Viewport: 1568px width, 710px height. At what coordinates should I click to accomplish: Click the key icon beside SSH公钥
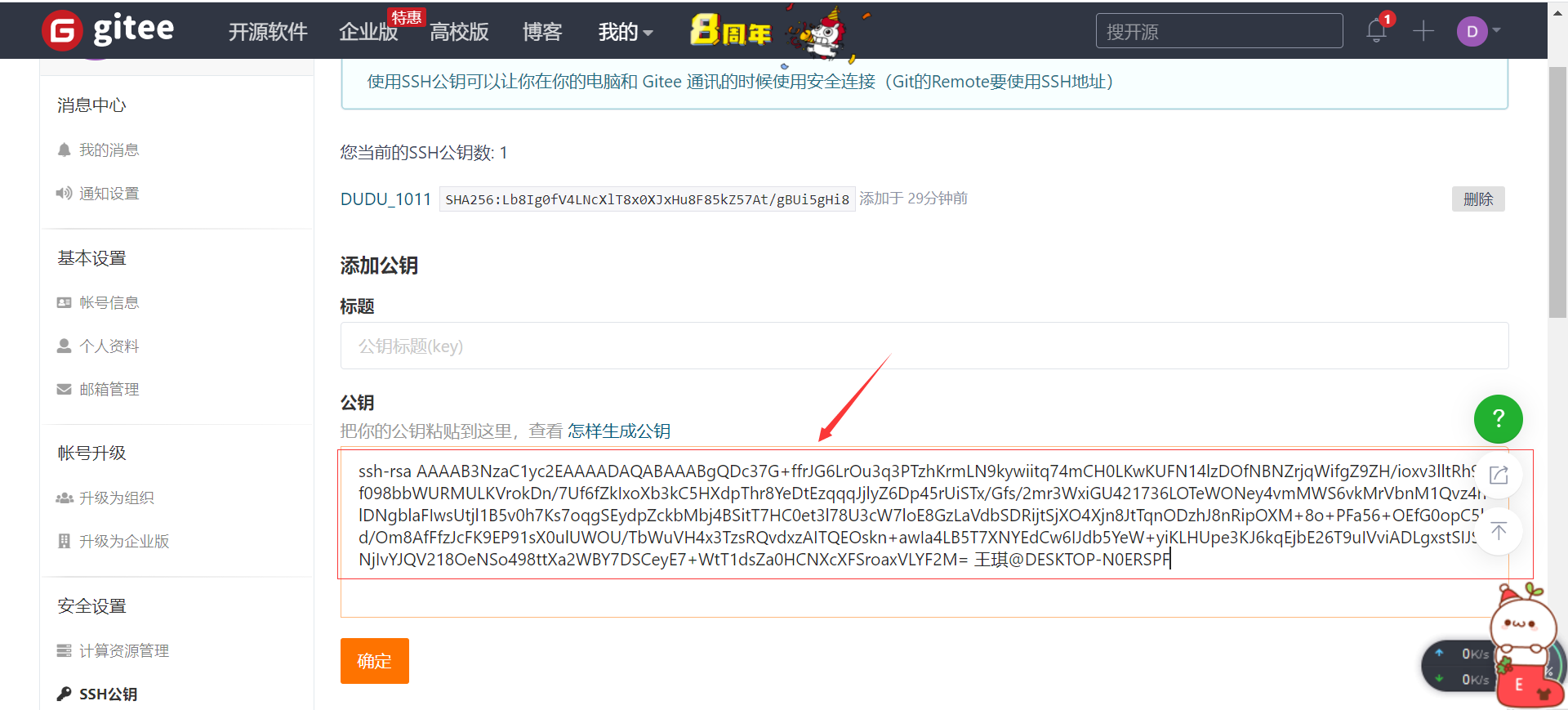click(65, 694)
